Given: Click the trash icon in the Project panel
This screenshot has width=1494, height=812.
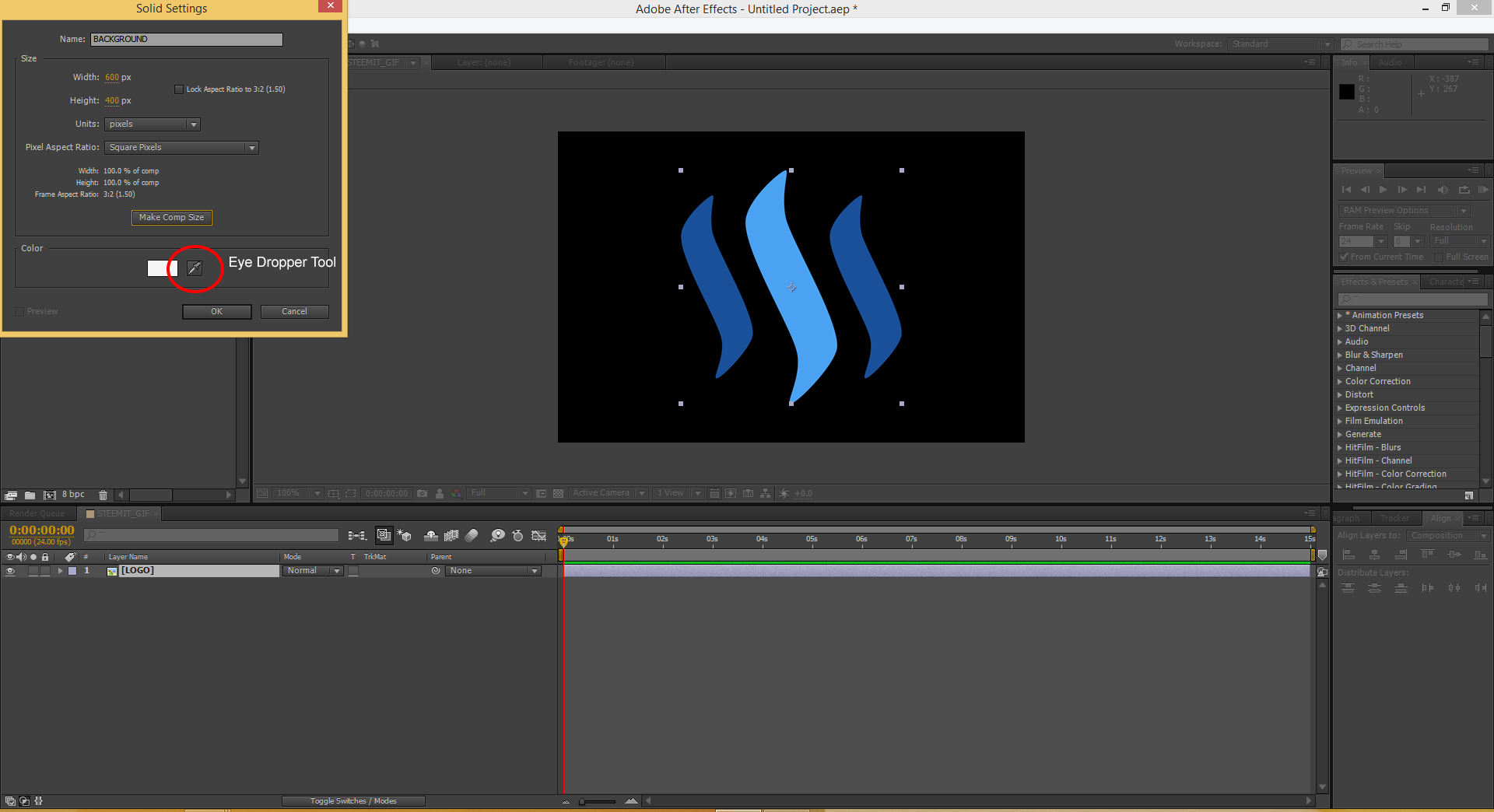Looking at the screenshot, I should pyautogui.click(x=103, y=495).
